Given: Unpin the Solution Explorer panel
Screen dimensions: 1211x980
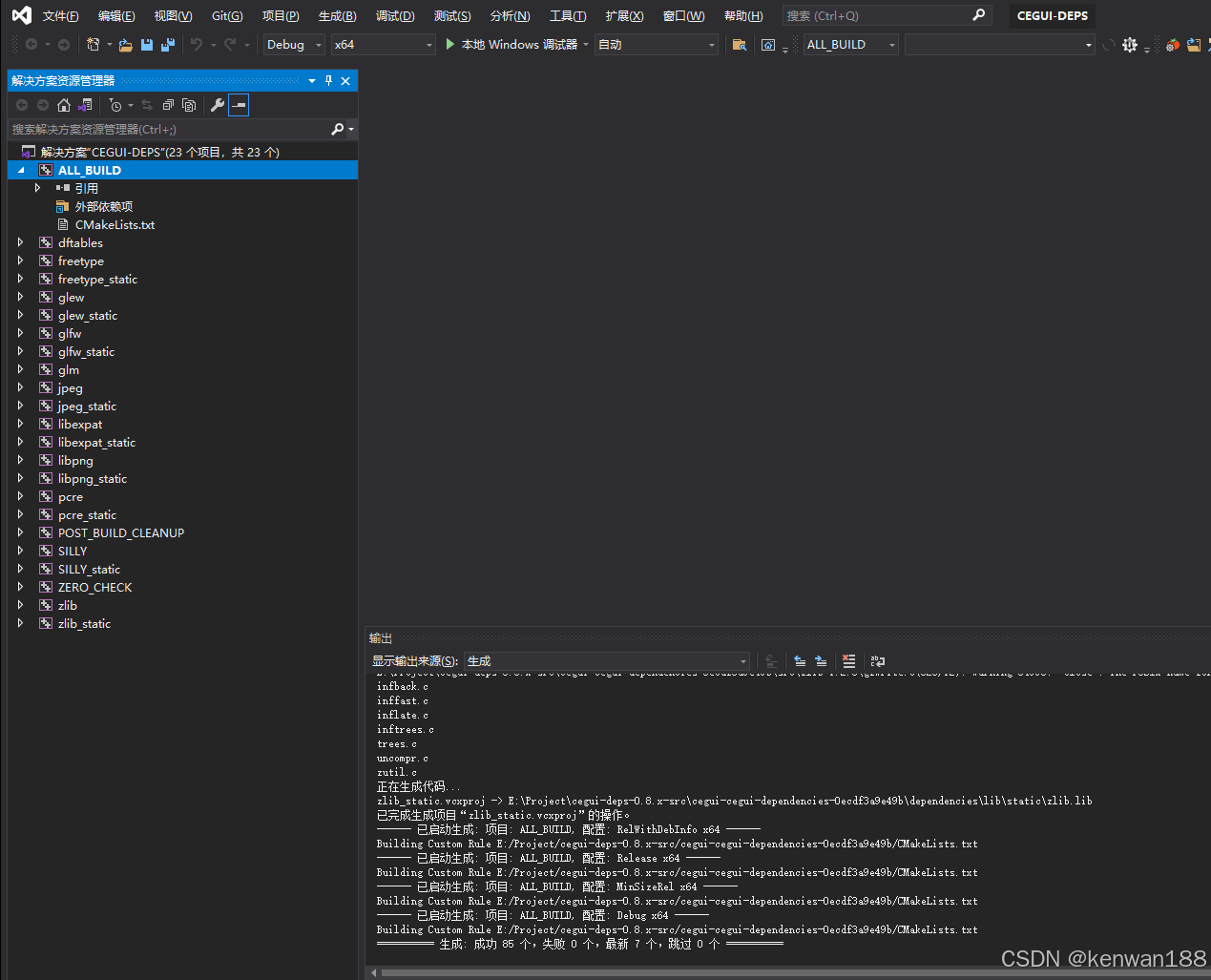Looking at the screenshot, I should click(329, 81).
